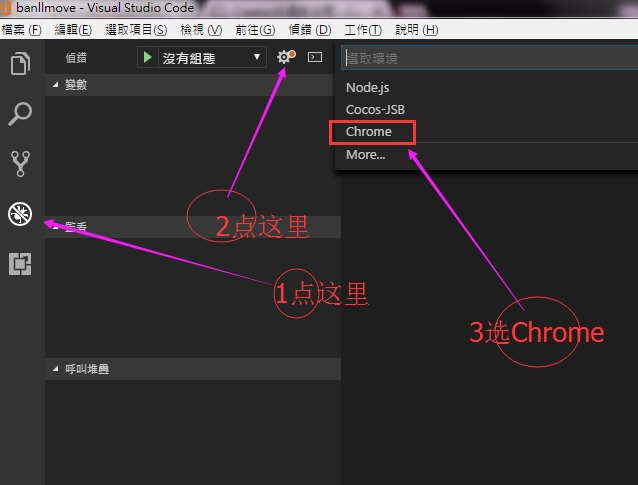This screenshot has width=638, height=485.
Task: Focus the 選取環境 environment input field
Action: click(489, 58)
